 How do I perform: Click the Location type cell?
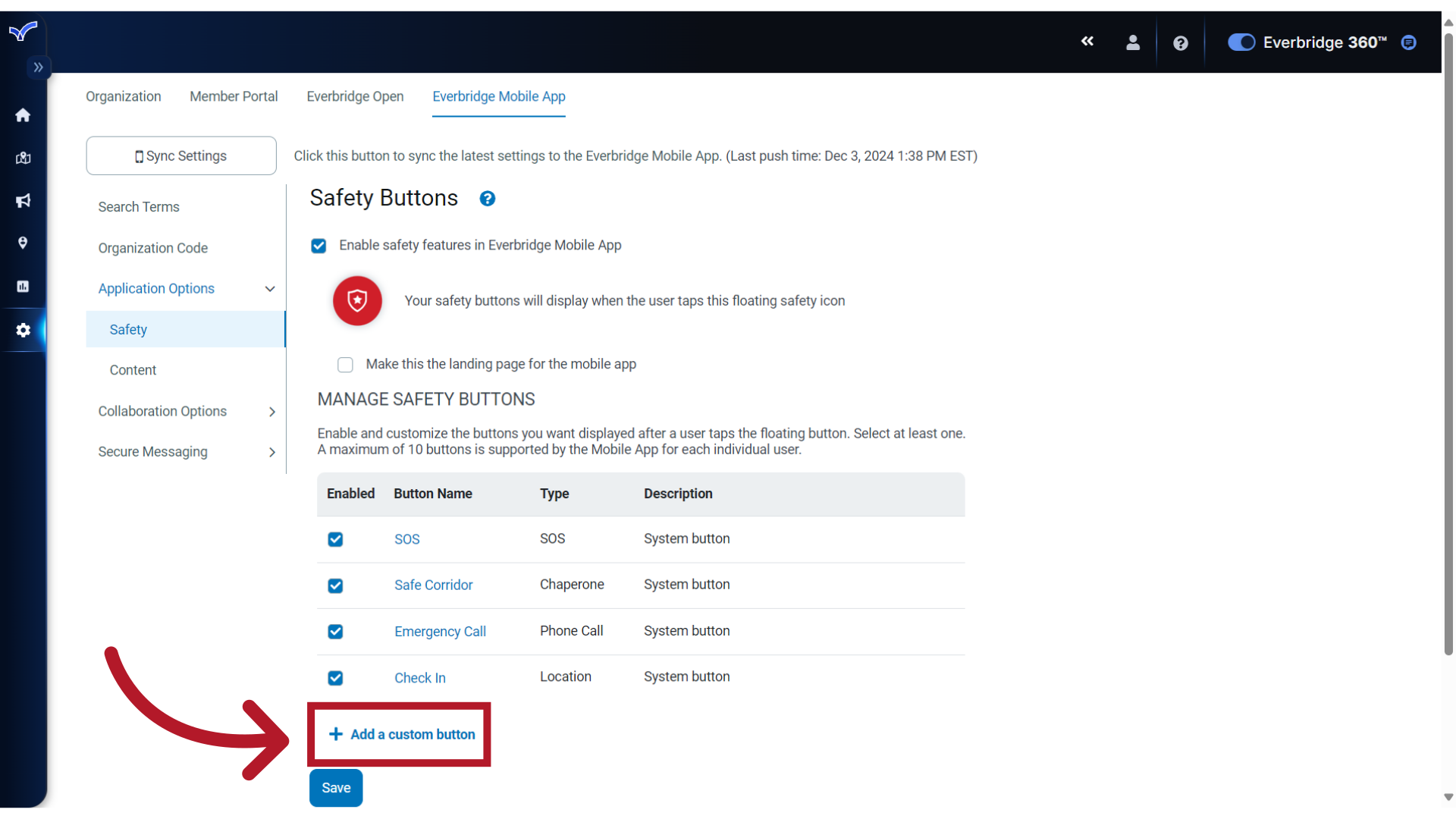[x=566, y=676]
